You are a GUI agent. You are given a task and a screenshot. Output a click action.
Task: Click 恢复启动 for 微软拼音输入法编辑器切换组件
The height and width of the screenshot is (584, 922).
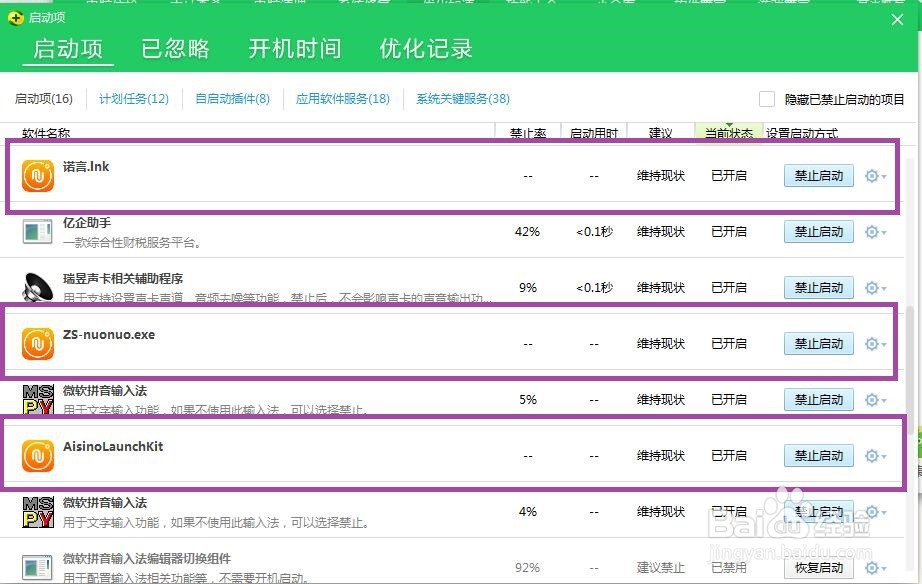point(819,568)
